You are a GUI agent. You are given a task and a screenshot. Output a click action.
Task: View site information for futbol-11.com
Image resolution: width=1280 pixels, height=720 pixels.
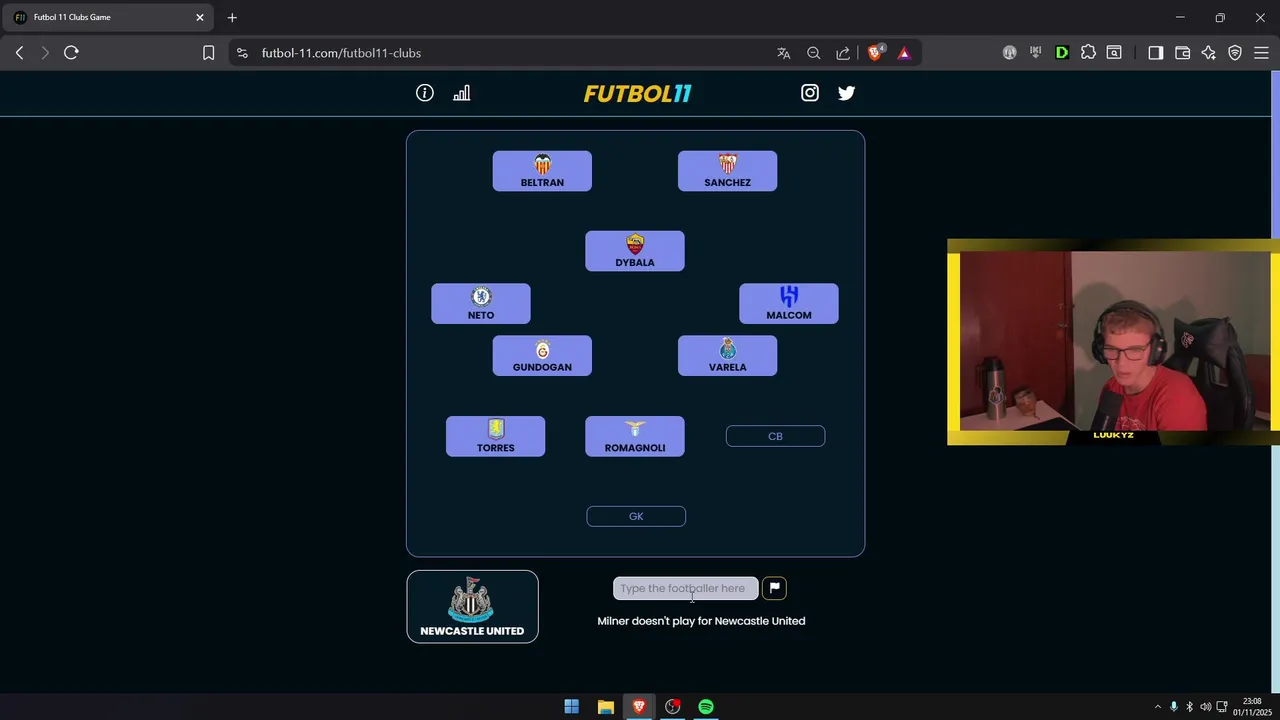click(242, 53)
